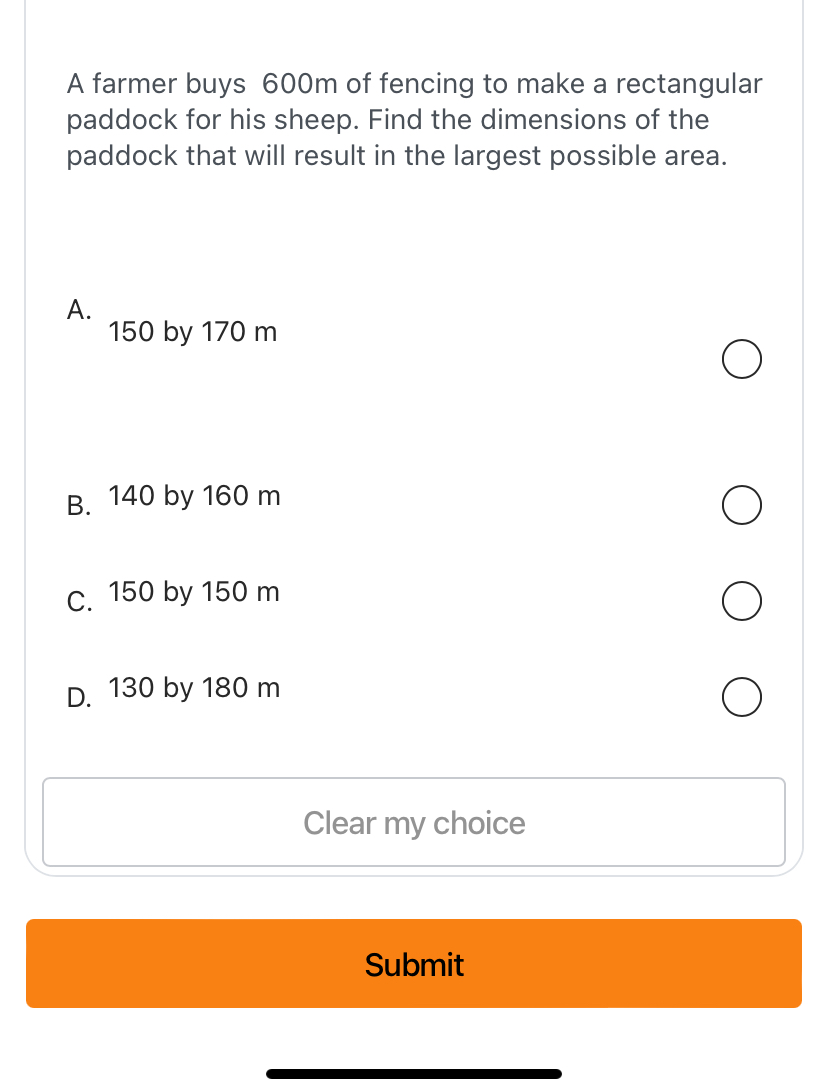Screen dimensions: 828x1082
Task: Tap the "140 by 160 m" answer text
Action: [194, 496]
